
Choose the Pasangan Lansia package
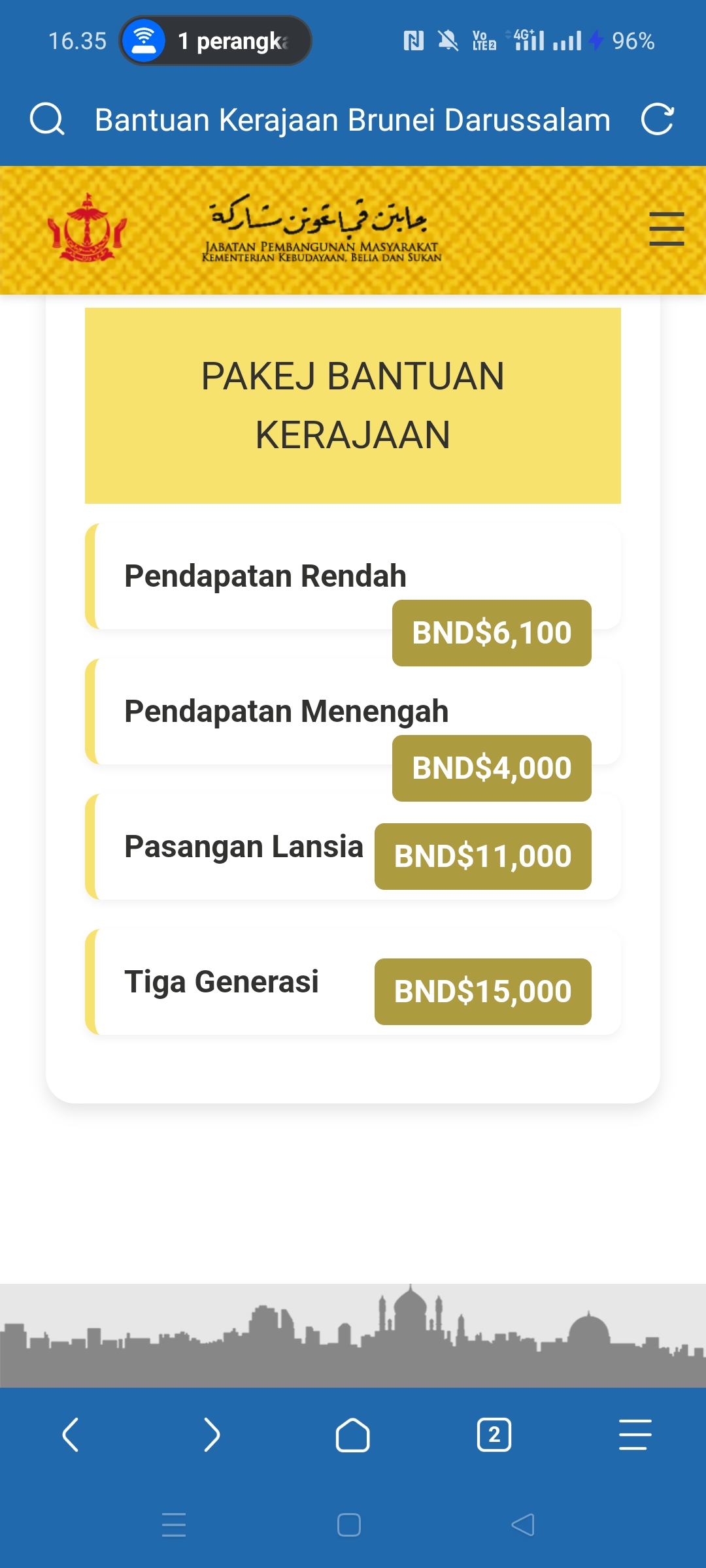tap(243, 847)
